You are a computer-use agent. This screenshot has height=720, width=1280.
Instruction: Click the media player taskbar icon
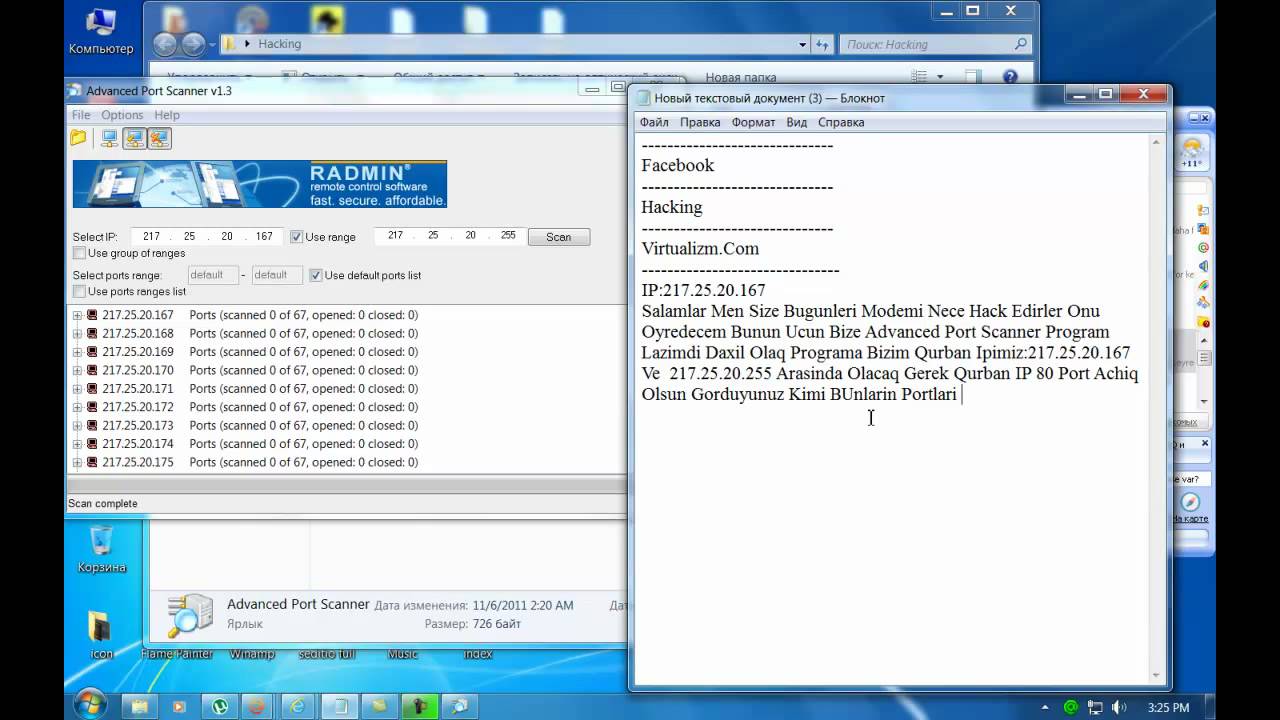[x=180, y=706]
